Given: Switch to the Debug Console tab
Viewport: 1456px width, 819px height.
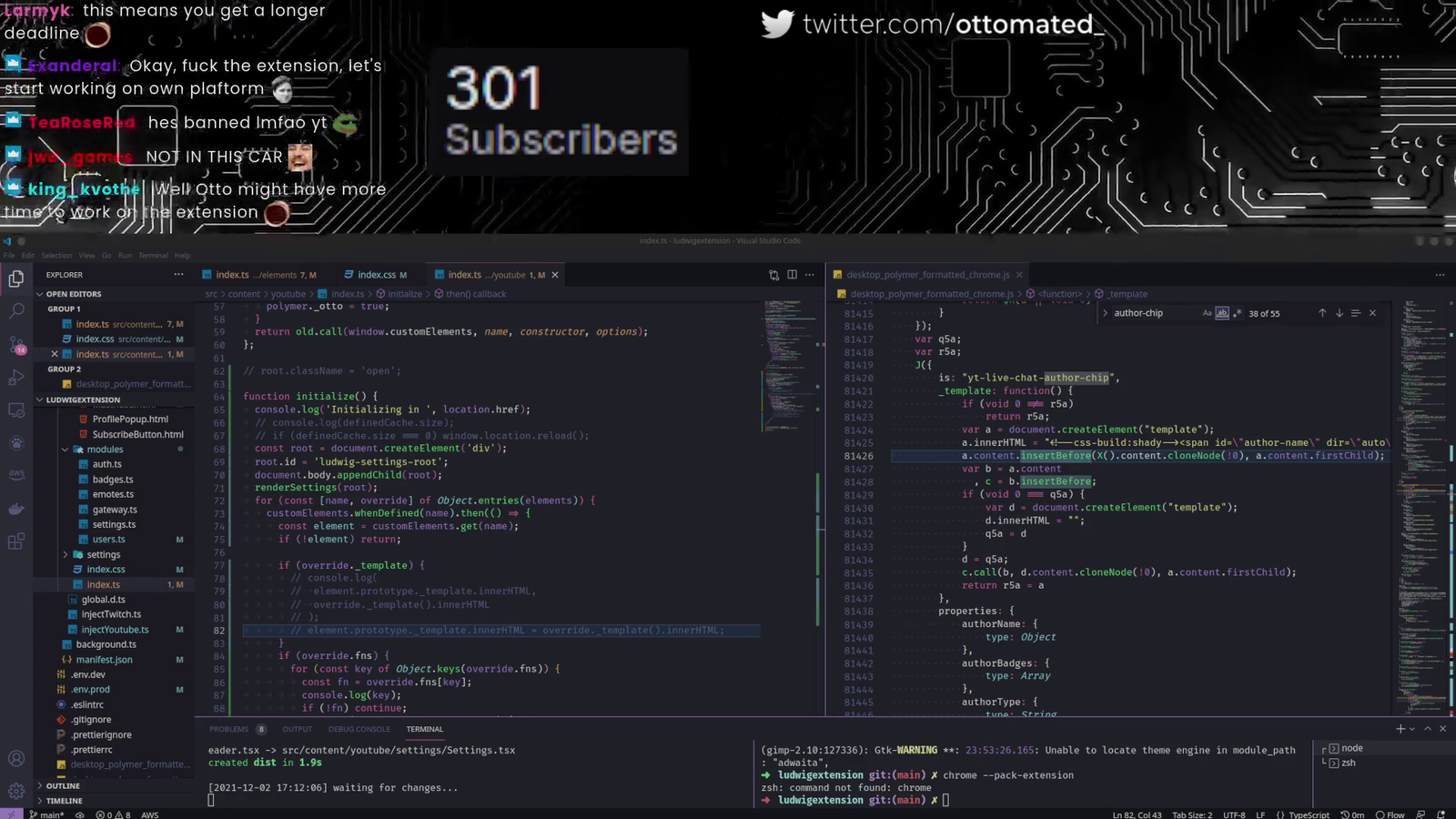Looking at the screenshot, I should [x=359, y=729].
